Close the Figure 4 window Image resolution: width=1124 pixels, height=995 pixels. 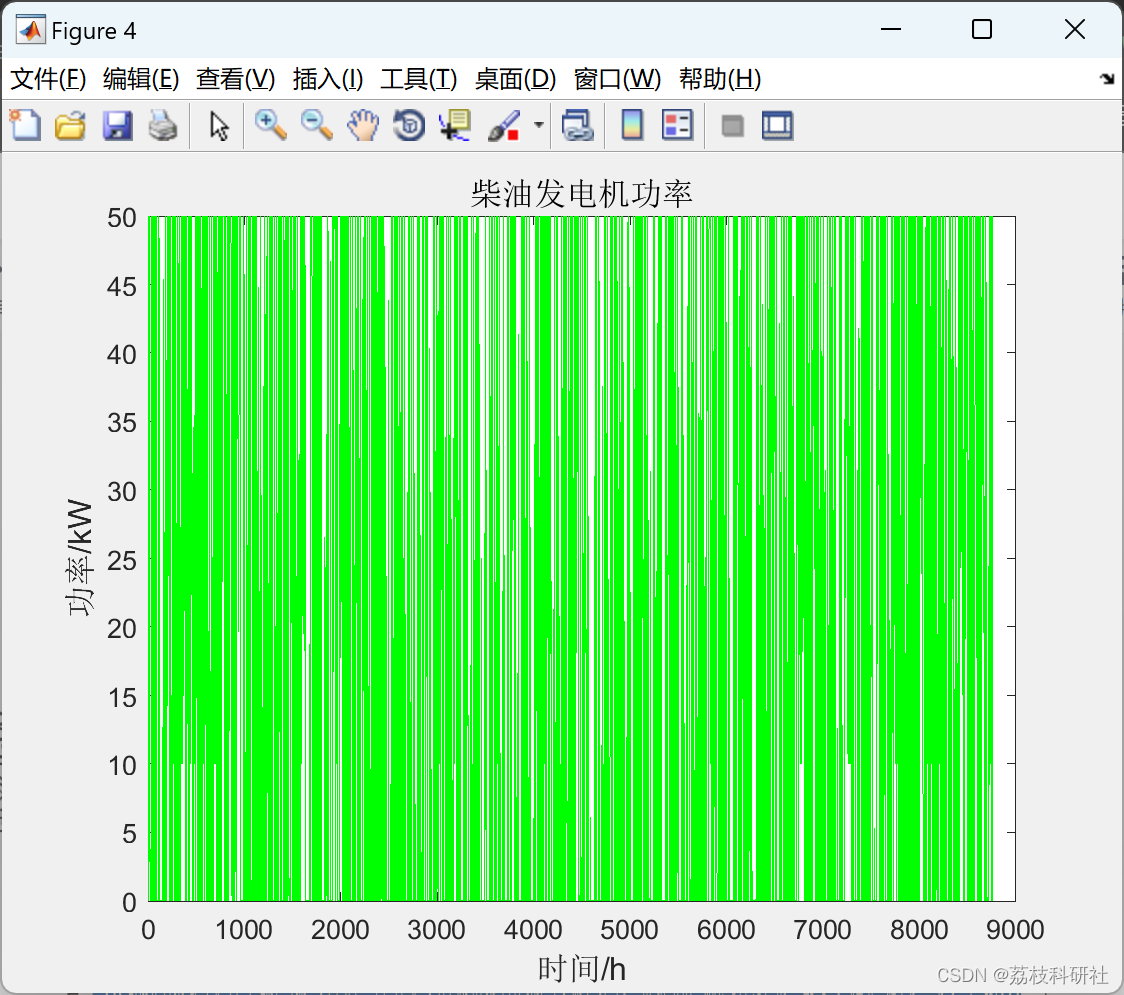click(1075, 29)
